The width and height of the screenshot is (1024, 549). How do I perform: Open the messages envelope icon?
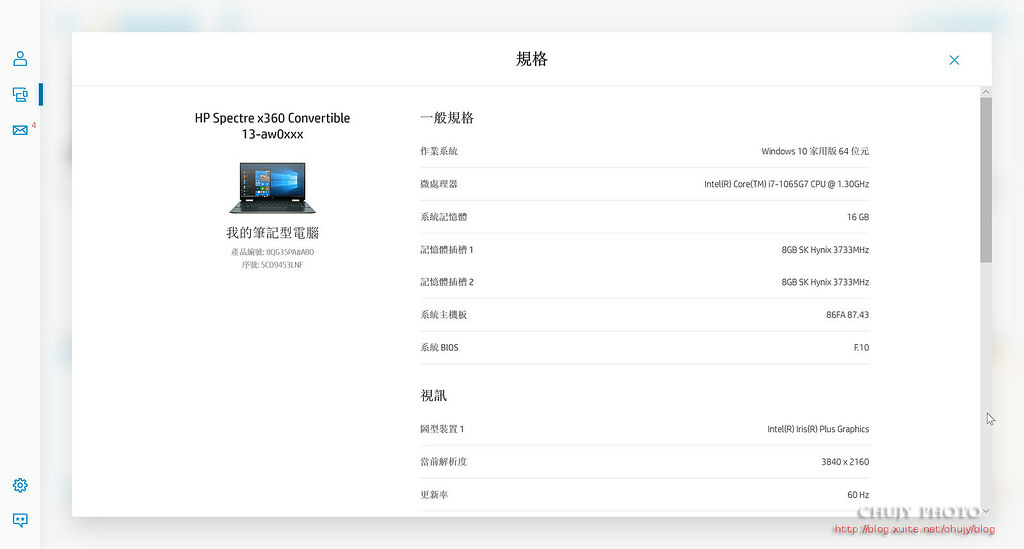20,130
